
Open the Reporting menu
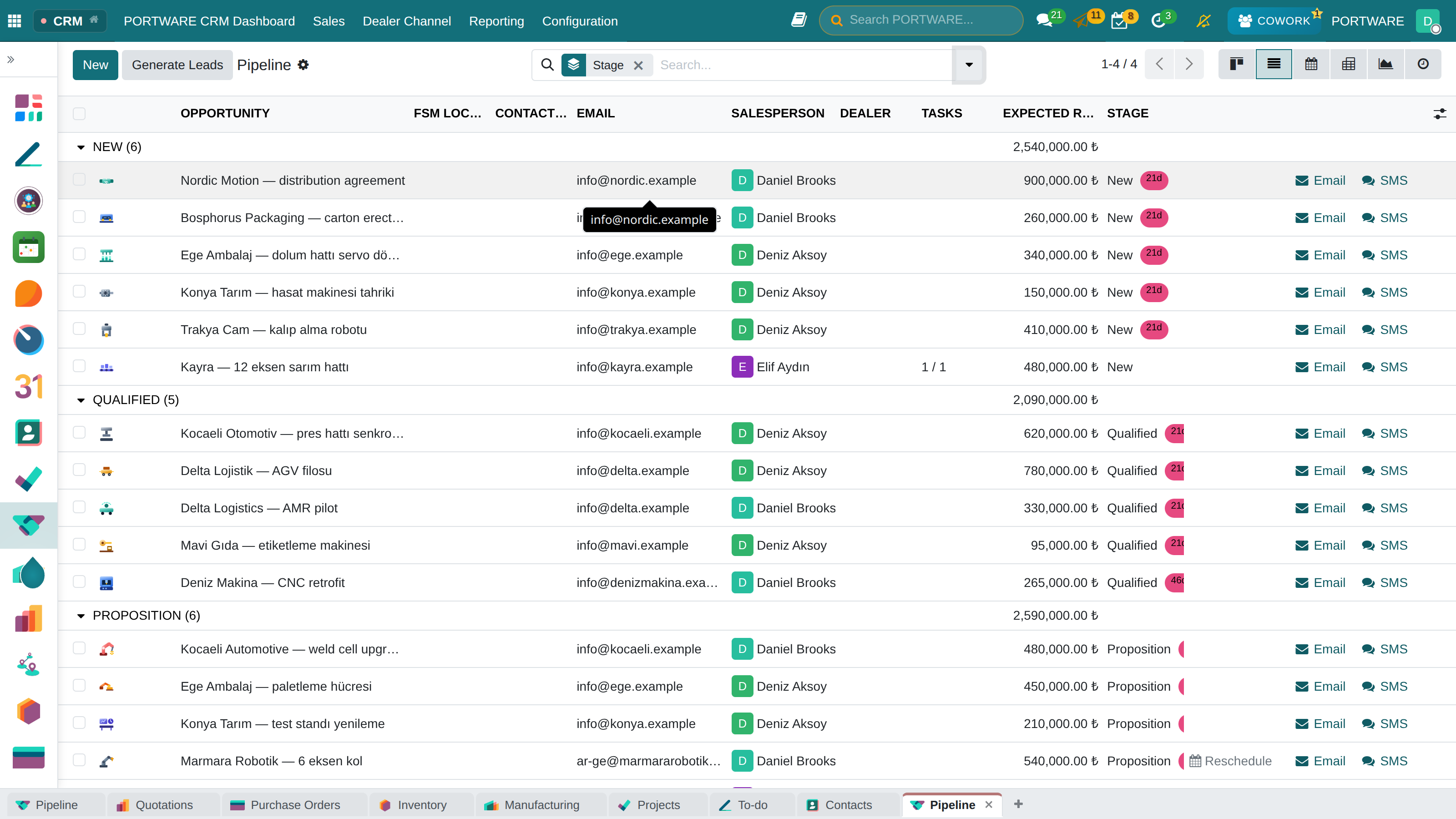tap(496, 21)
